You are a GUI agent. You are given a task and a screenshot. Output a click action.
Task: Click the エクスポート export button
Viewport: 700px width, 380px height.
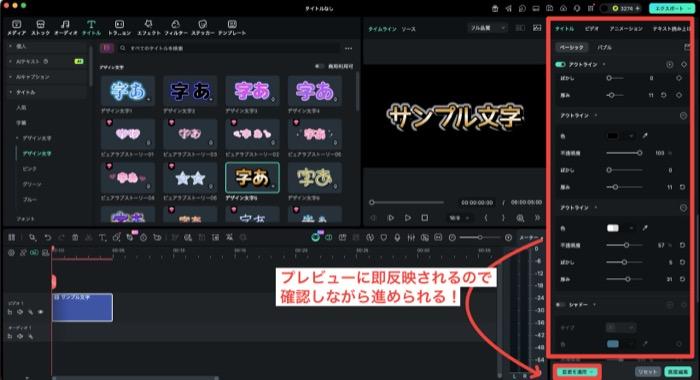click(671, 8)
